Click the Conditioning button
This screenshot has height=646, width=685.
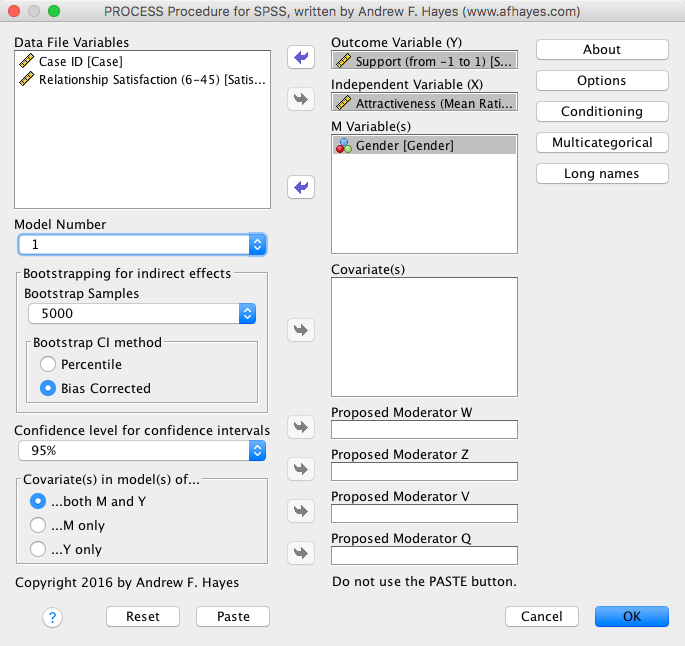click(x=601, y=111)
